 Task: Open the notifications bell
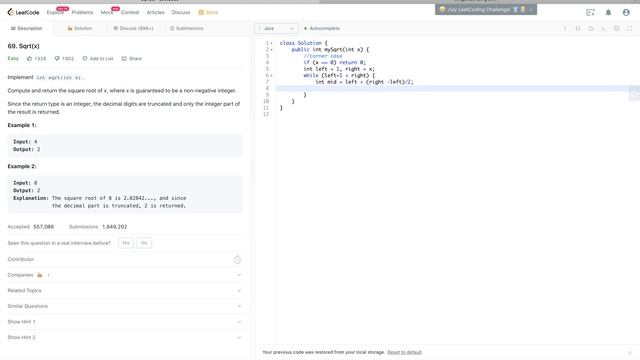(x=608, y=12)
